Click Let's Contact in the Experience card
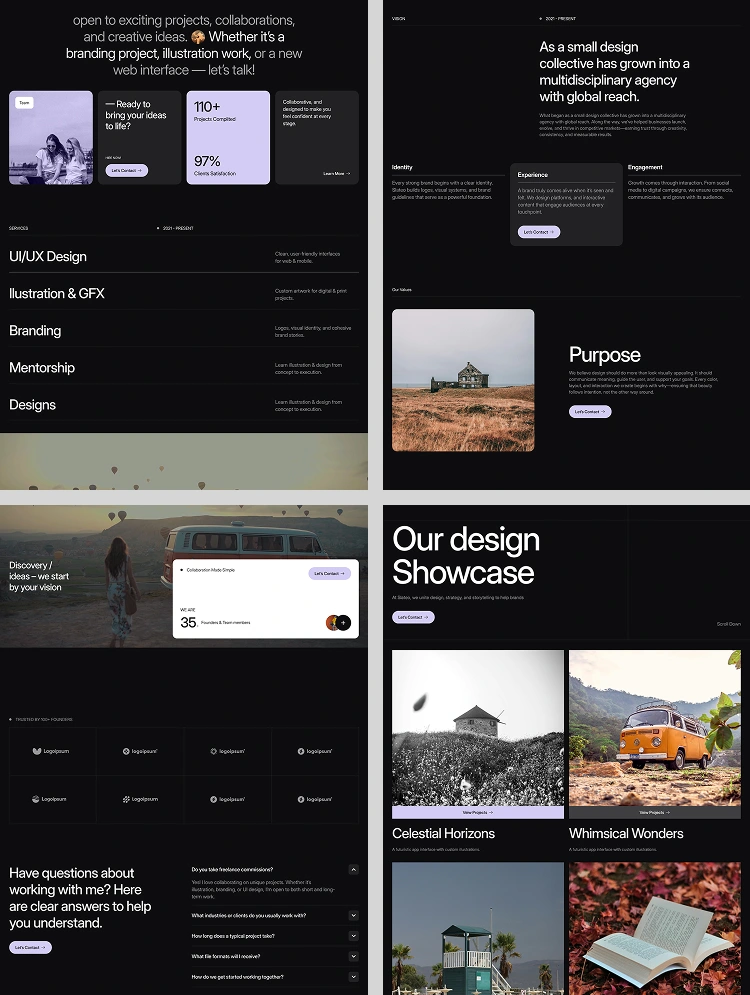 click(539, 232)
